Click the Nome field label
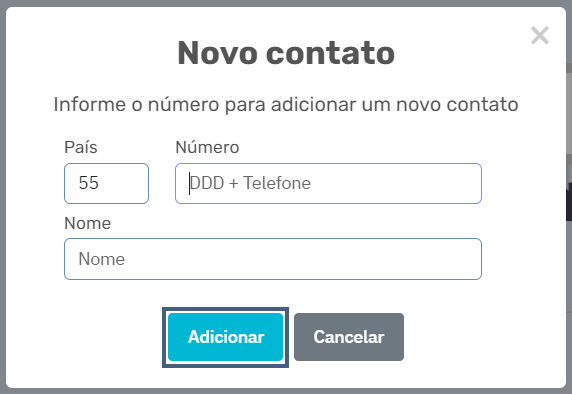The height and width of the screenshot is (394, 572). tap(88, 223)
